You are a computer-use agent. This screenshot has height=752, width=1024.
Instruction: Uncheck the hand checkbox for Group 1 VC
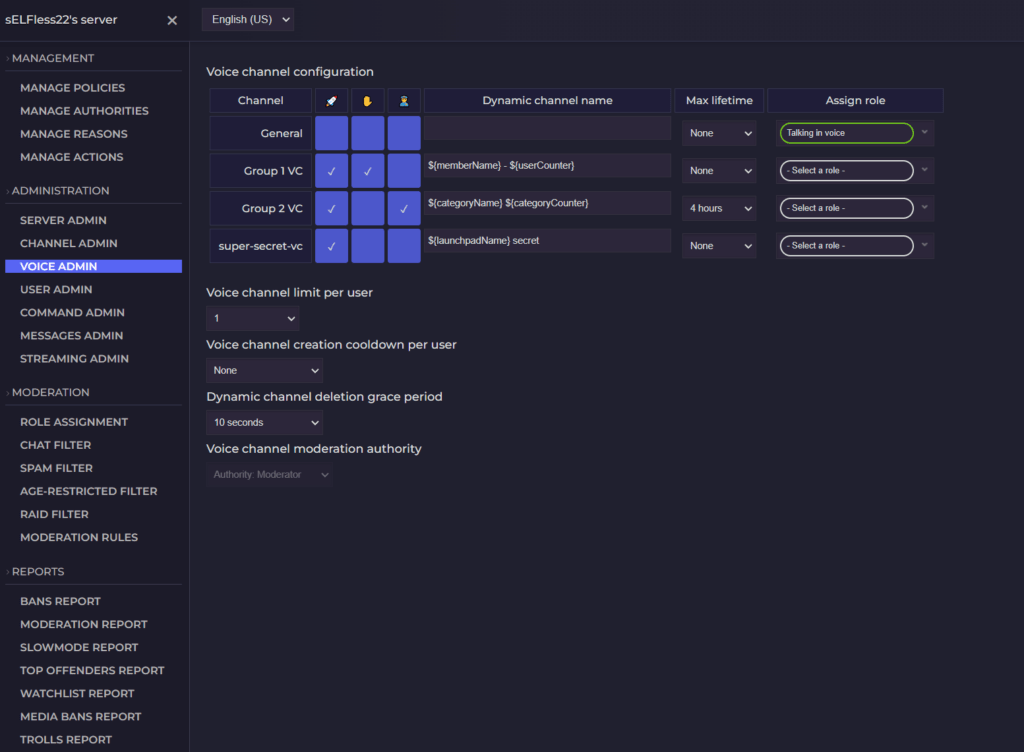tap(368, 171)
